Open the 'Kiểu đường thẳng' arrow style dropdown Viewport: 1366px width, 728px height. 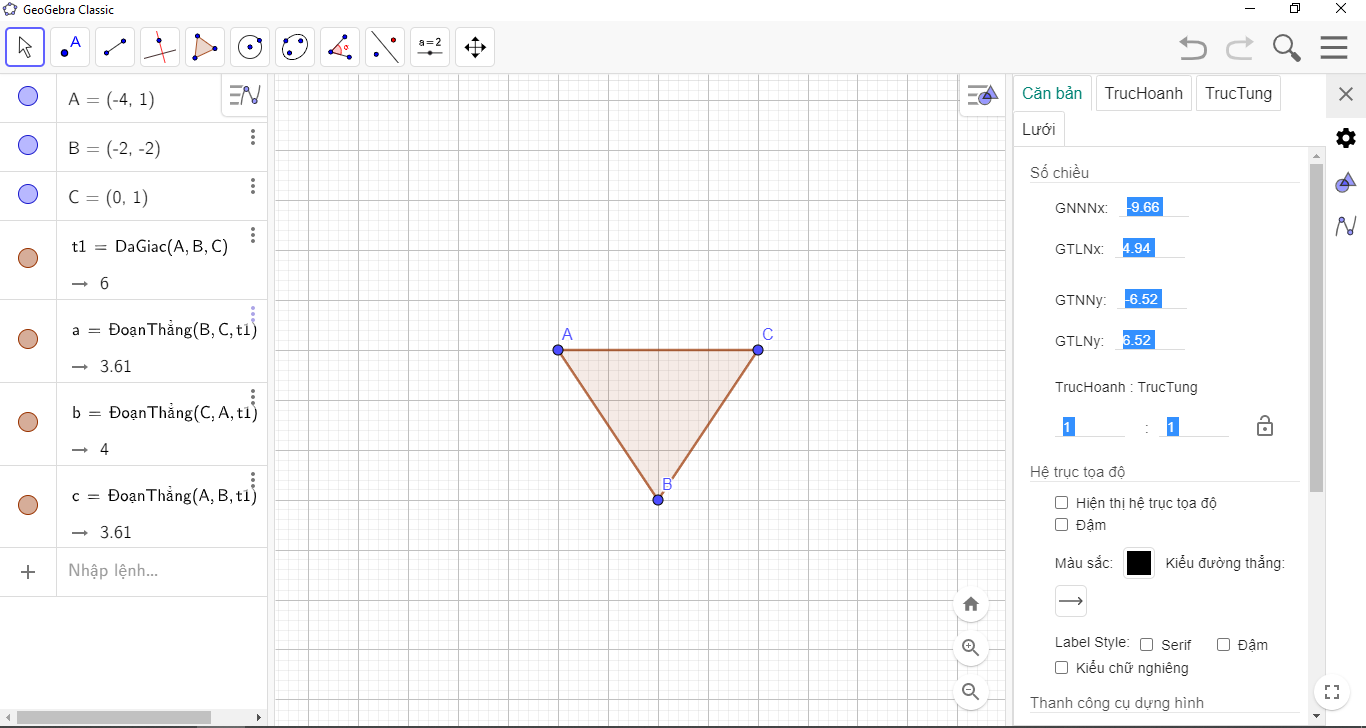coord(1070,601)
